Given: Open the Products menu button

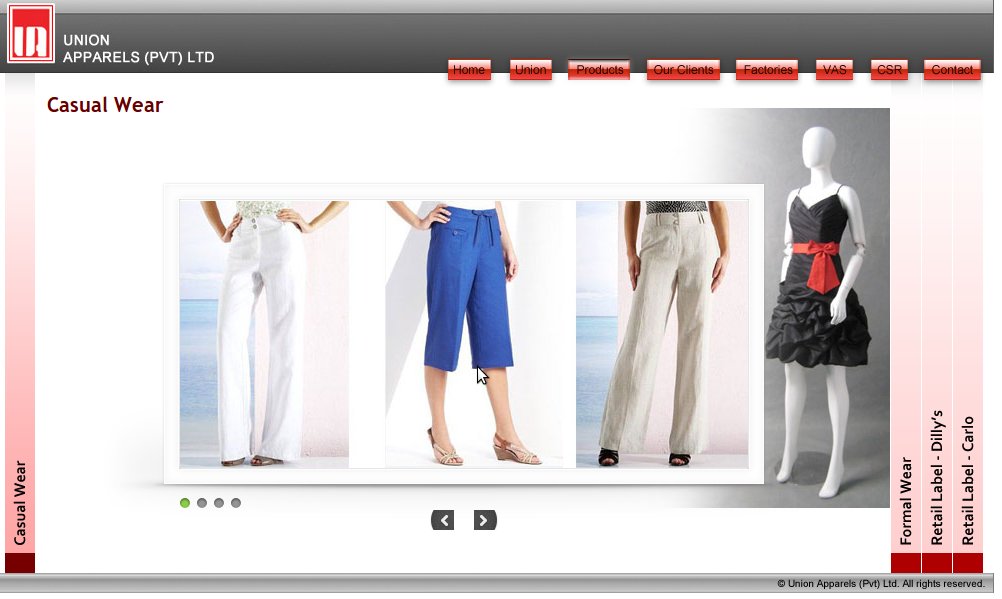Looking at the screenshot, I should (599, 70).
